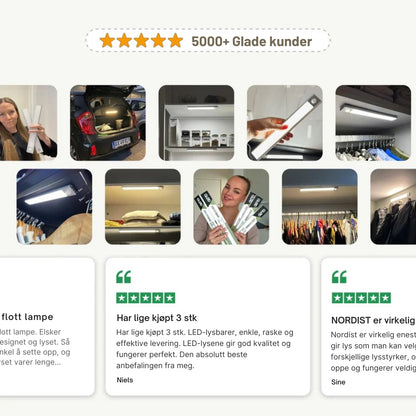Click the 'NORDIST er virkelig' review heading
Screen dimensions: 416x416
point(373,320)
